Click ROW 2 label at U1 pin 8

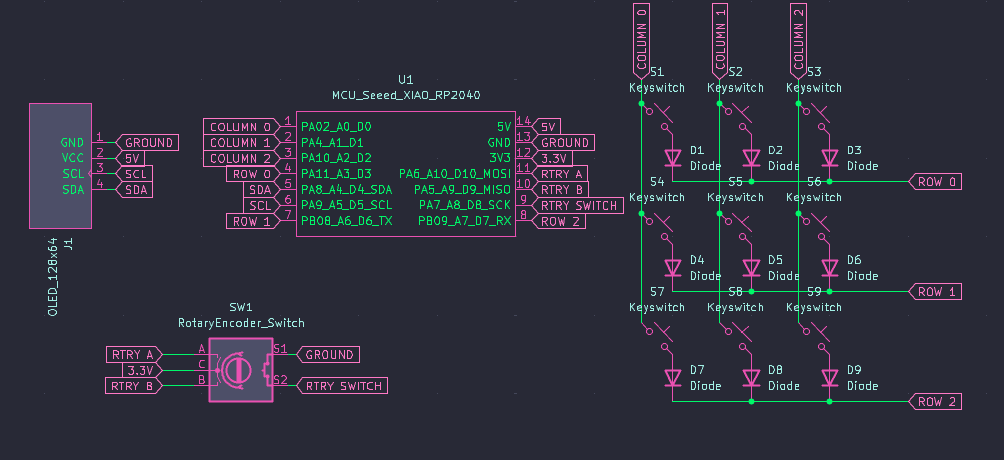coord(558,221)
